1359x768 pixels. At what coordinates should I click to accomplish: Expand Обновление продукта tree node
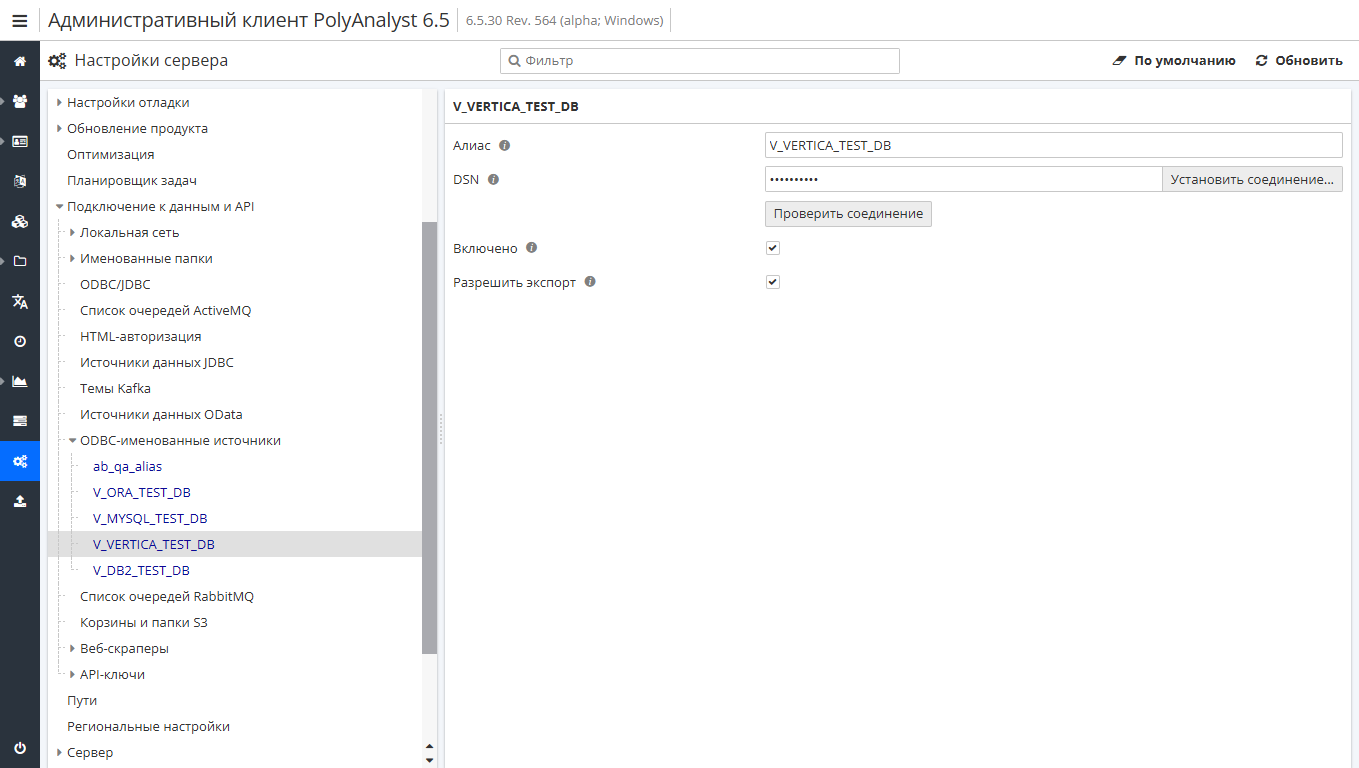pyautogui.click(x=59, y=128)
